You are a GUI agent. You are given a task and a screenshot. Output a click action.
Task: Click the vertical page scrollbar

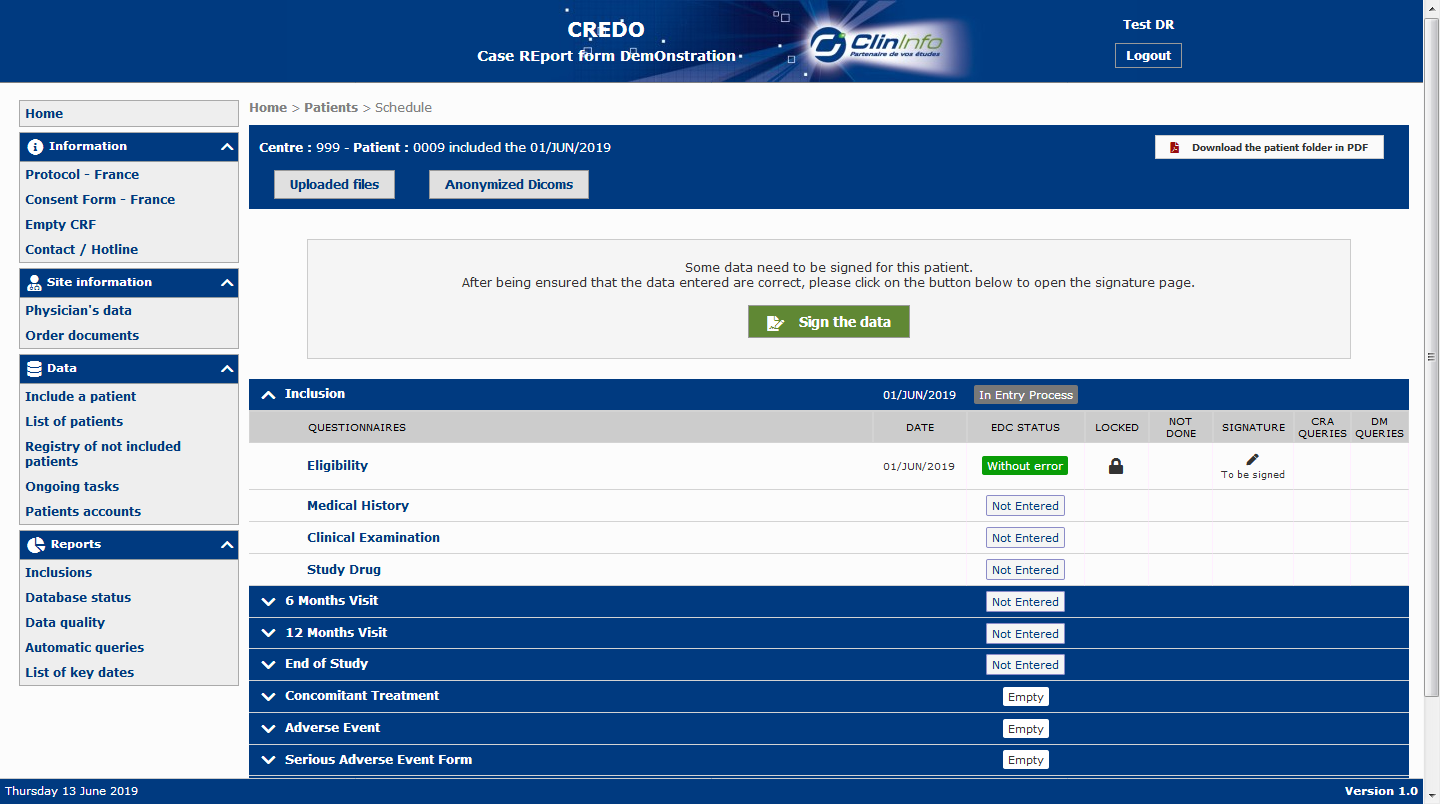pos(1431,357)
